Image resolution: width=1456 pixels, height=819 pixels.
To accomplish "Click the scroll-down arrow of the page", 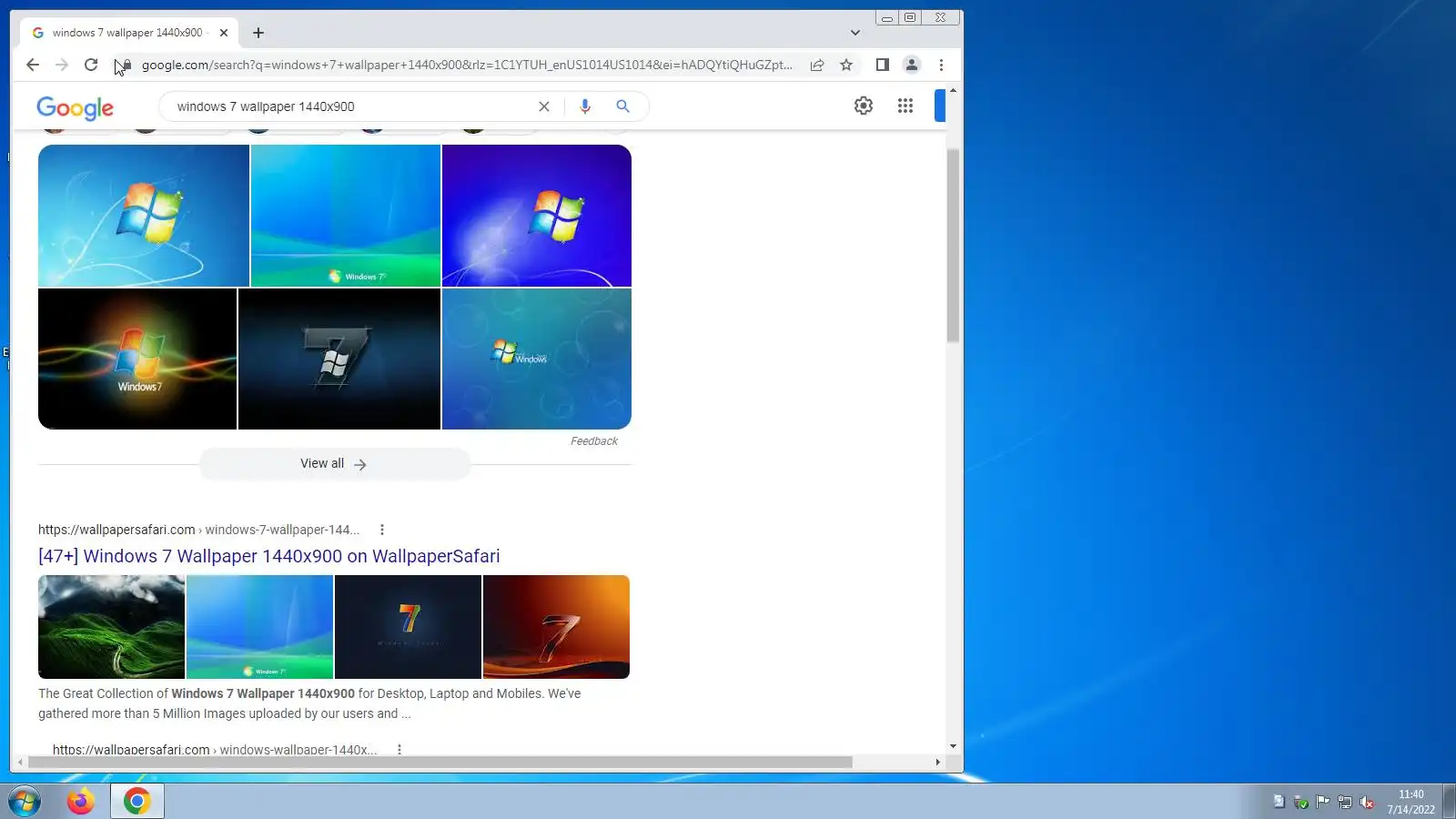I will coord(953,746).
